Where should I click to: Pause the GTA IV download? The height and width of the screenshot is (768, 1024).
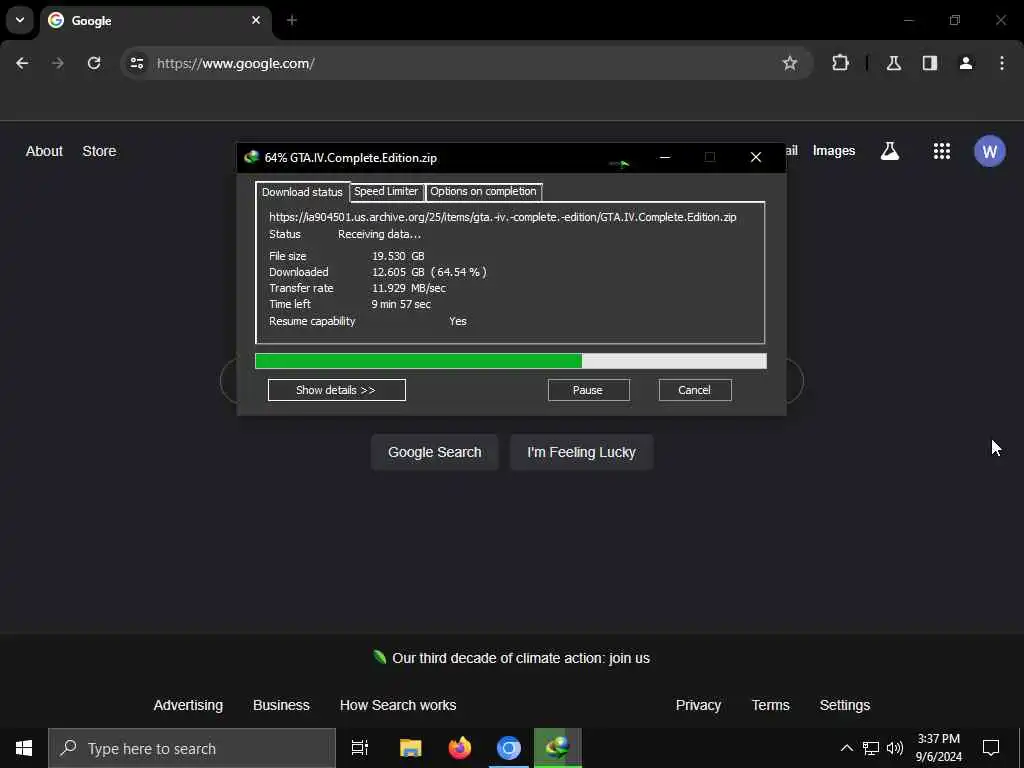pos(588,390)
